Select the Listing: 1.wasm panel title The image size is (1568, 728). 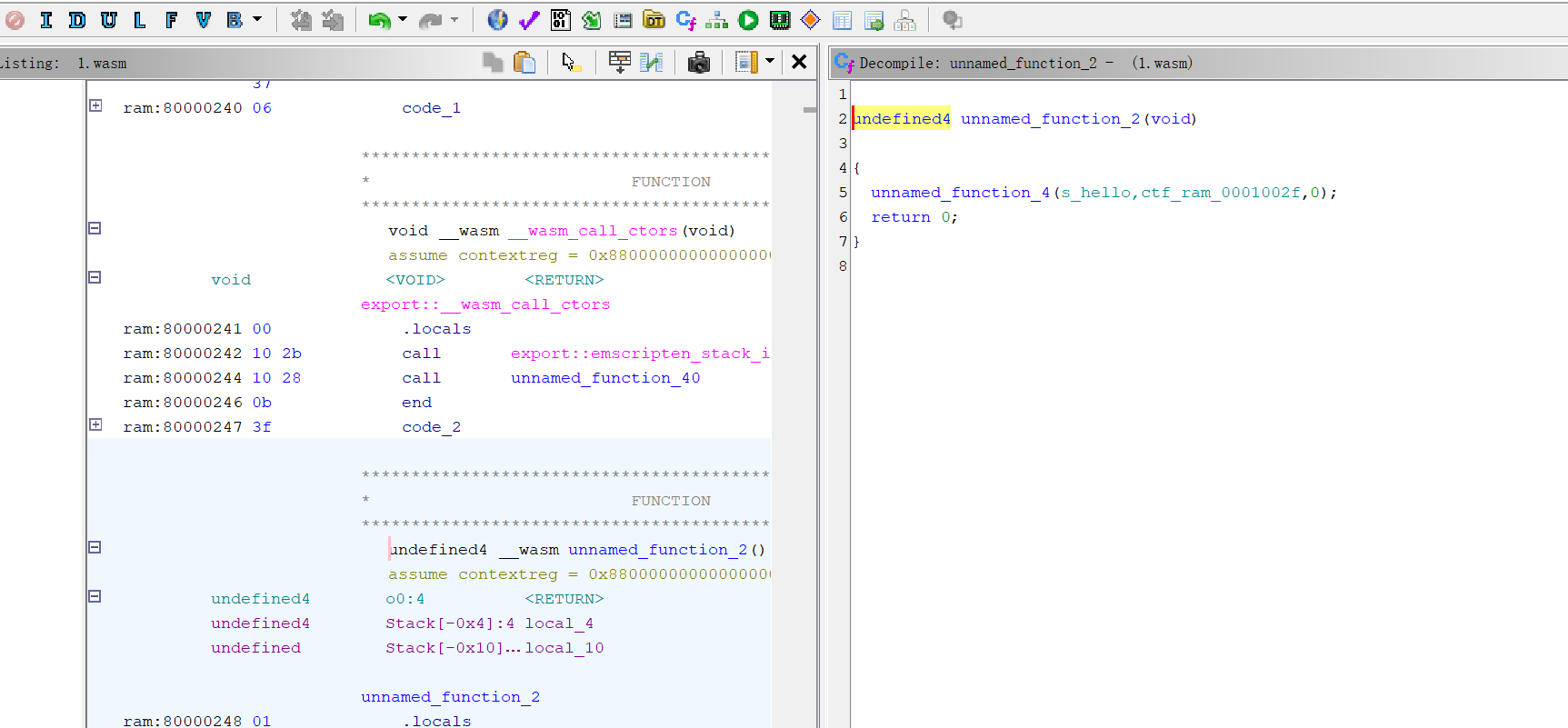tap(64, 63)
